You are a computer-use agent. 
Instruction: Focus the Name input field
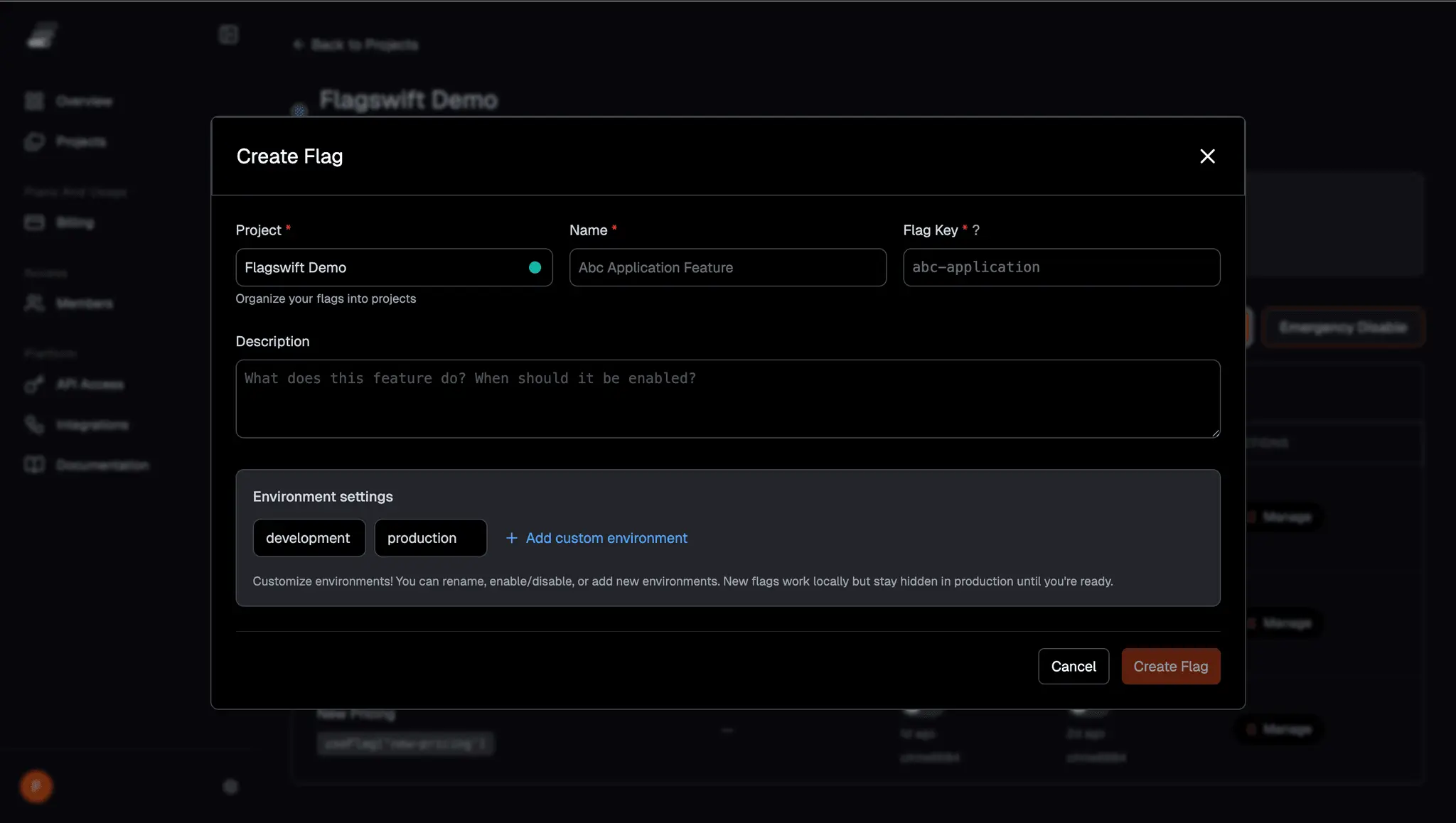point(728,267)
